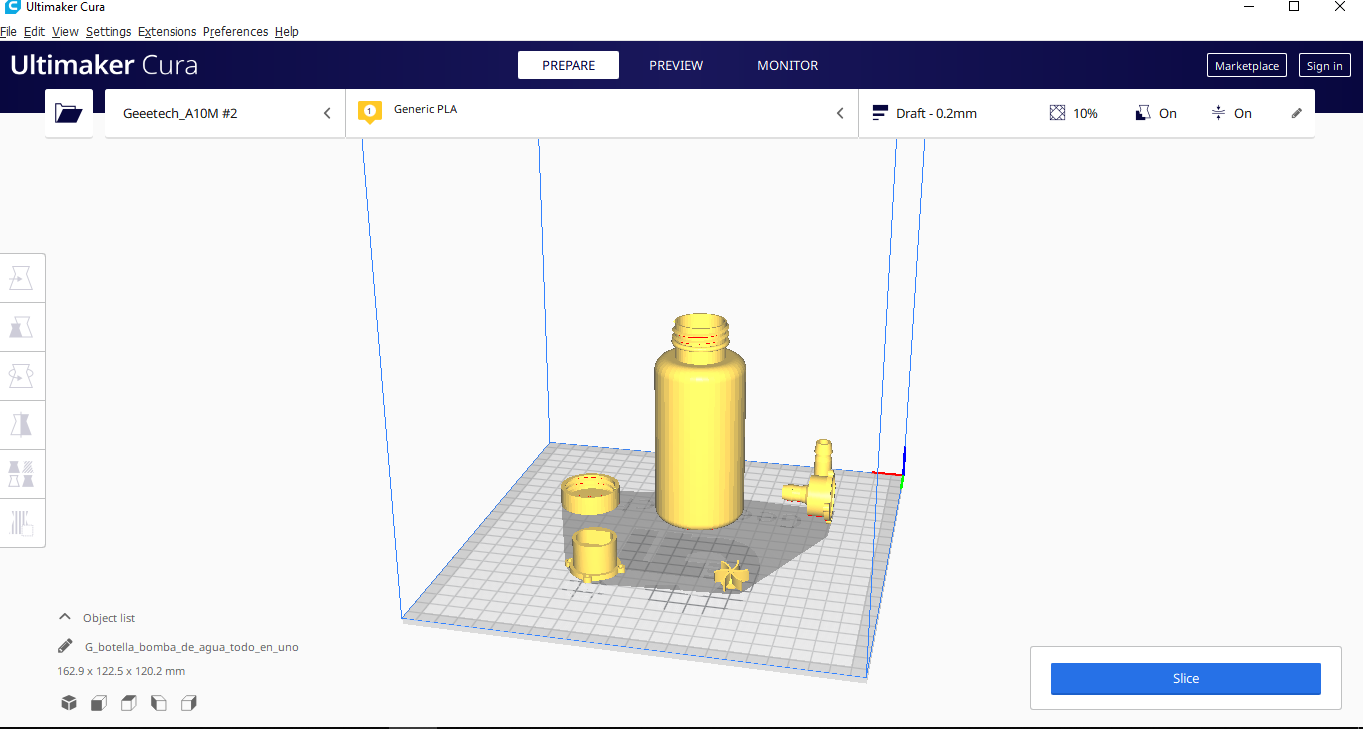Open the File menu

click(8, 31)
